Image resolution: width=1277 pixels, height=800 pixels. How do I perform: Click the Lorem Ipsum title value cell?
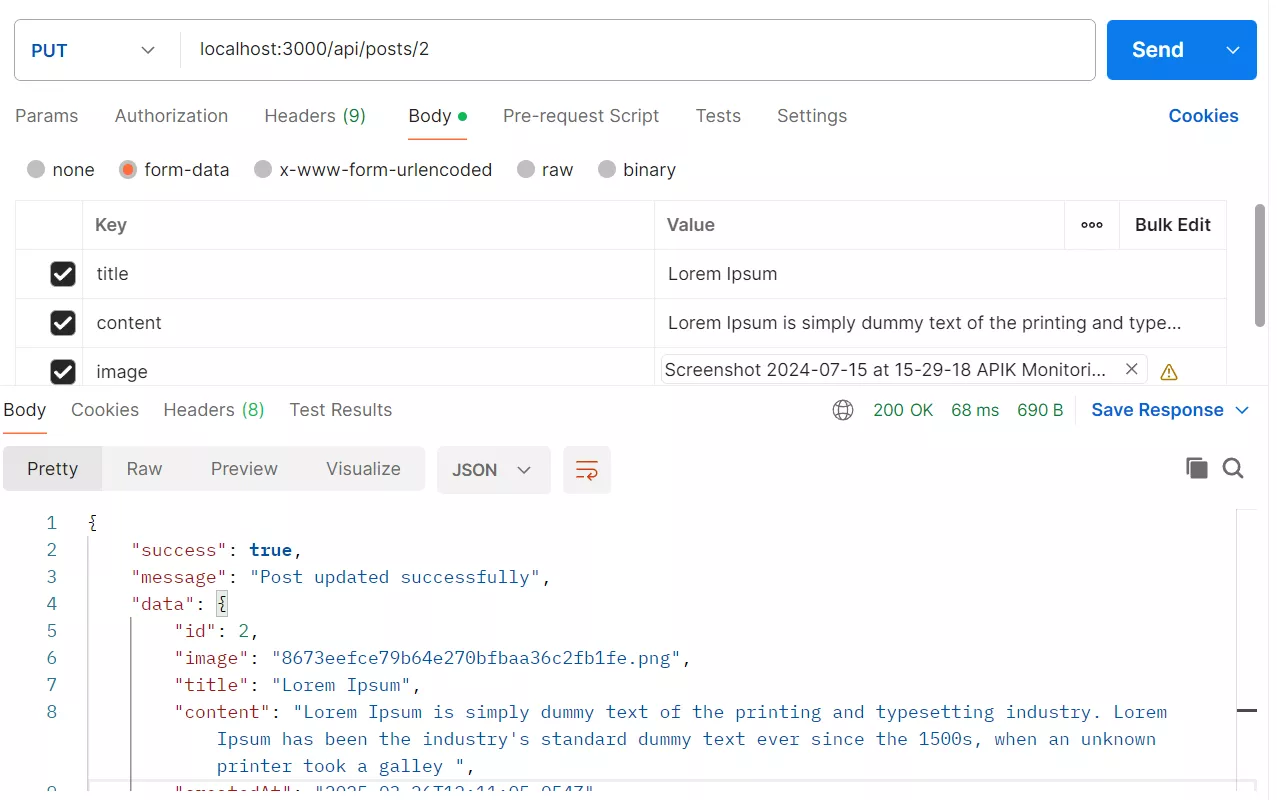941,274
